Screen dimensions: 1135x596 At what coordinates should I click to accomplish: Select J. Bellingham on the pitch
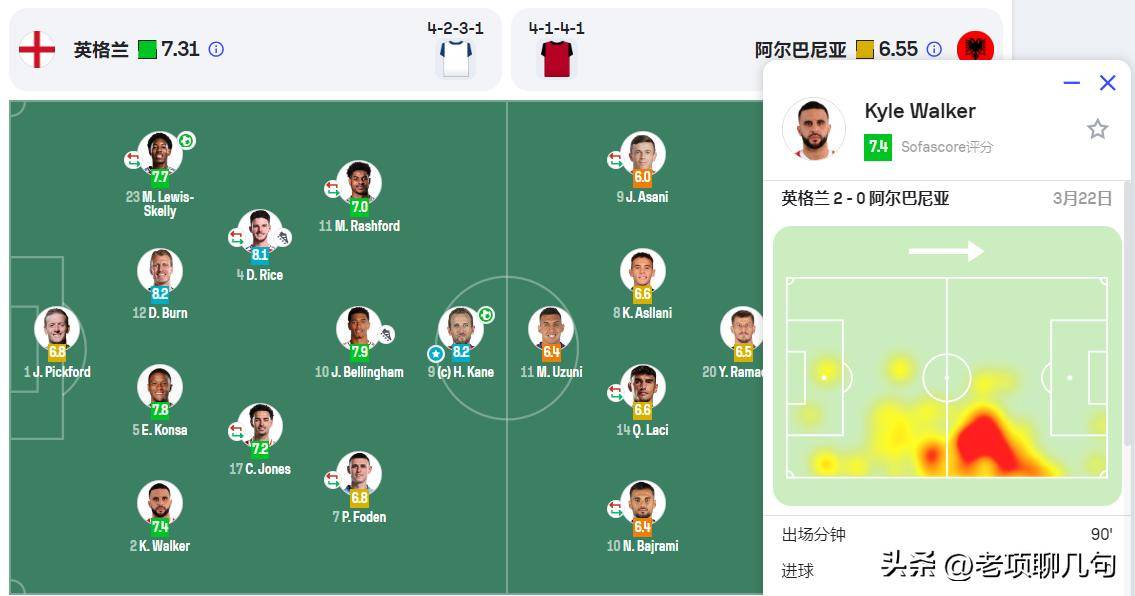pos(358,328)
